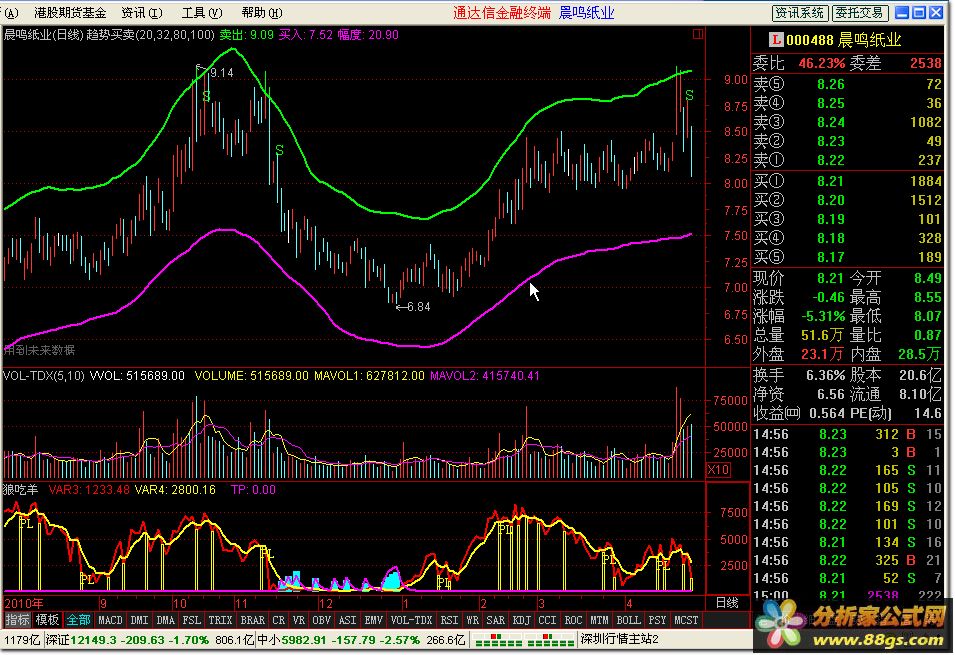This screenshot has height=655, width=955.
Task: Switch to the VOL-TDX indicator tab
Action: click(411, 620)
